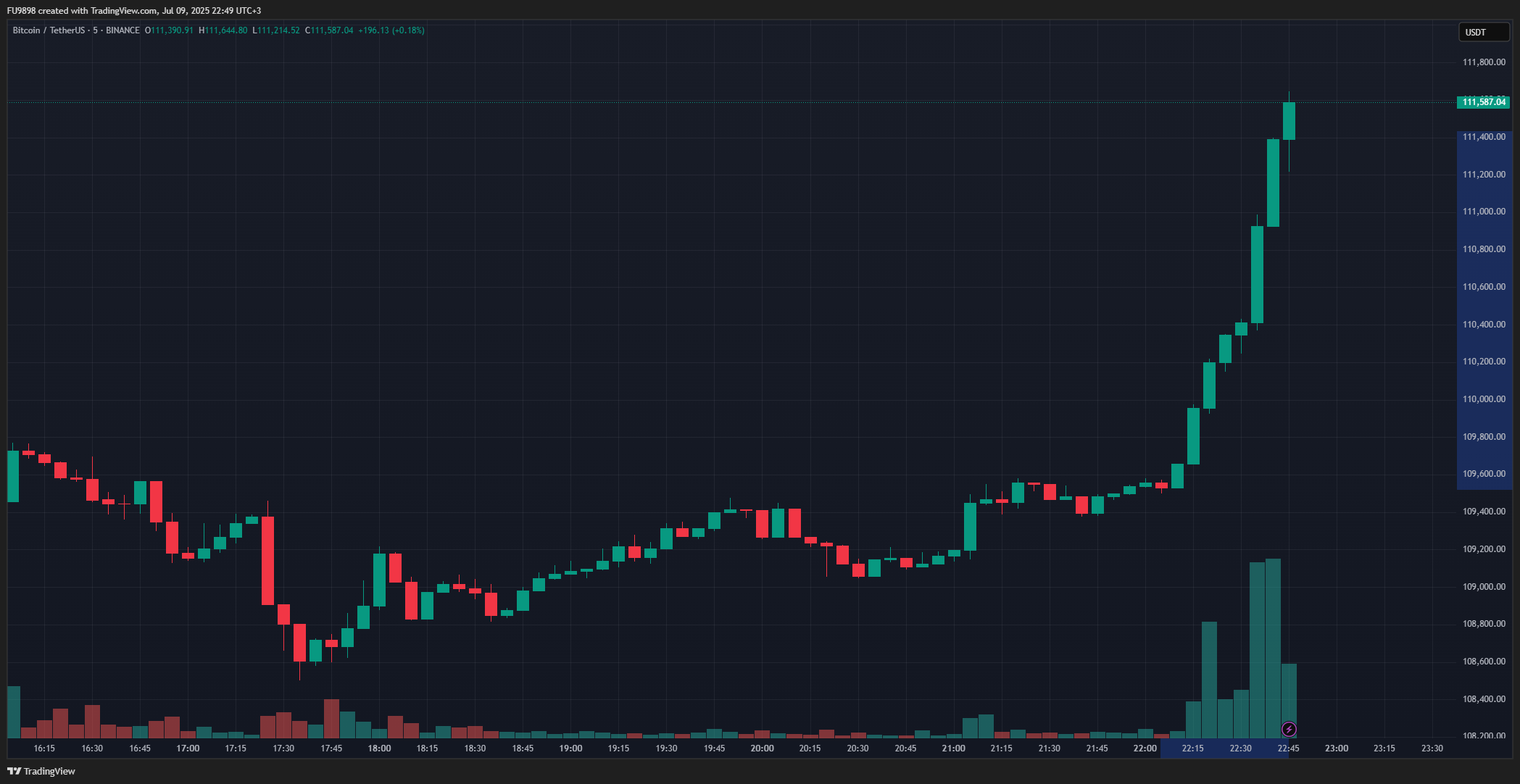
Task: Click the 'created with TradingView.com' caption text
Action: (98, 11)
